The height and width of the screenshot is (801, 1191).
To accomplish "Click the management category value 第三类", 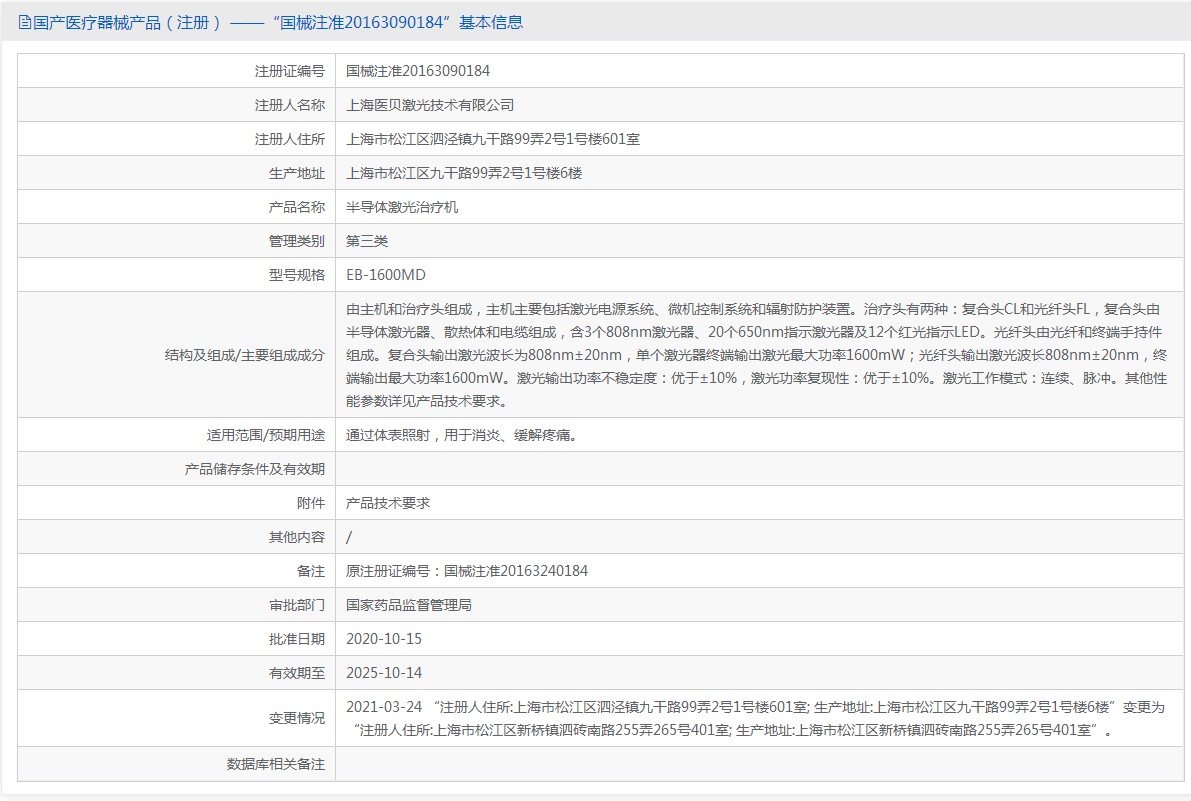I will pos(366,241).
